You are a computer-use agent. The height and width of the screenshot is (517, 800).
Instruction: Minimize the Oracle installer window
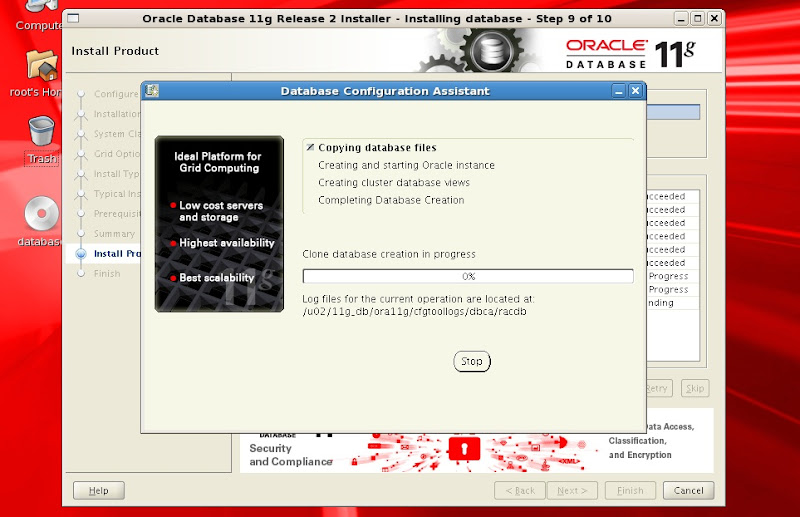click(681, 19)
